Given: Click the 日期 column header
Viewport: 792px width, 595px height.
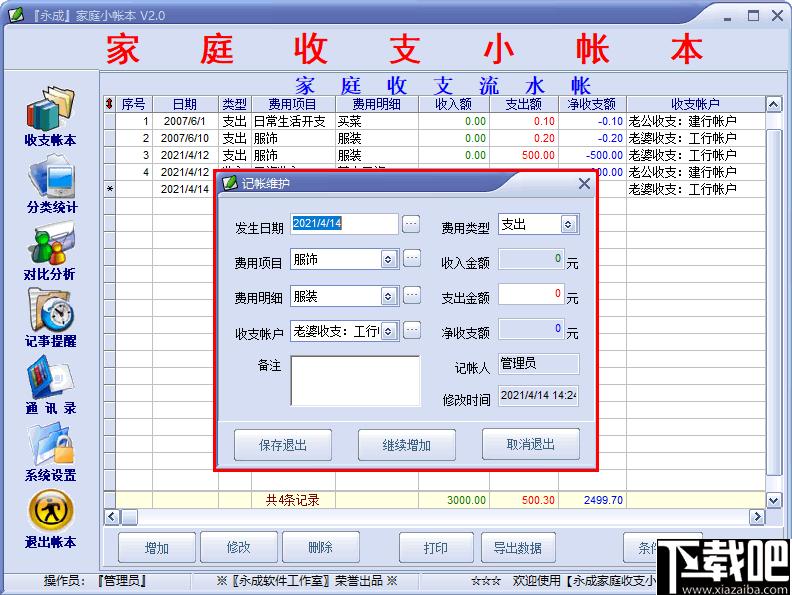Looking at the screenshot, I should tap(185, 104).
